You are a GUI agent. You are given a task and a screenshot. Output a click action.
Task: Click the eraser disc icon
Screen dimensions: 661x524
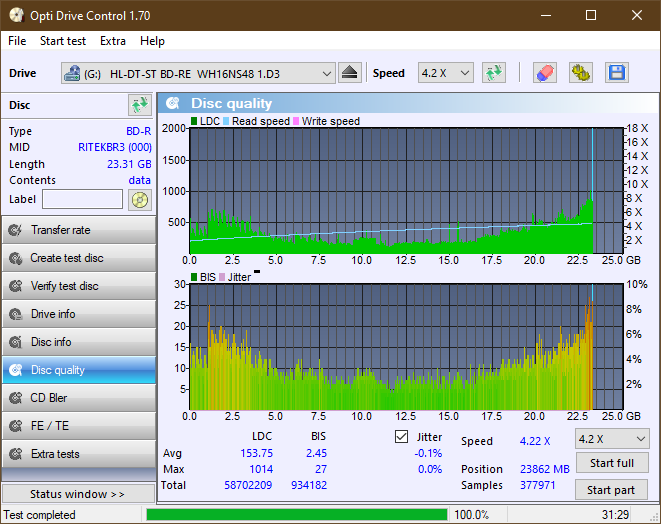point(545,73)
